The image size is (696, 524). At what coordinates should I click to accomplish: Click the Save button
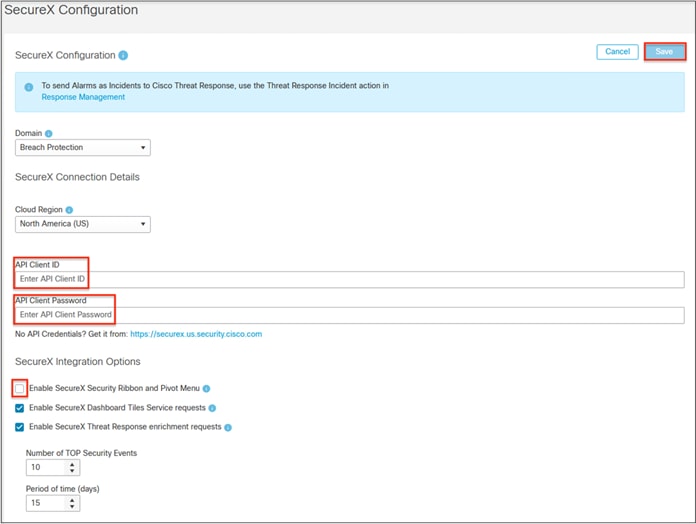(x=664, y=51)
